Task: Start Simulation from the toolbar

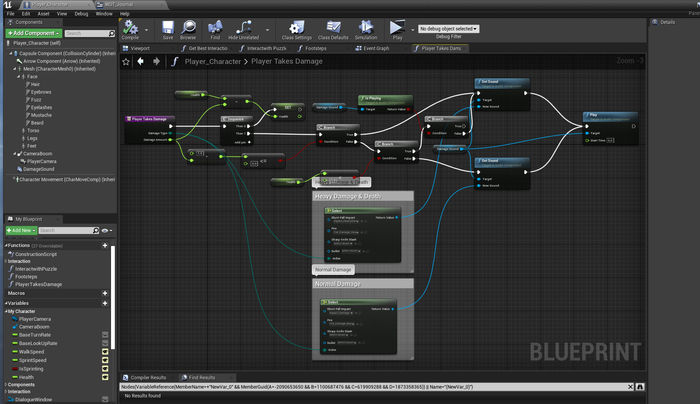Action: pos(366,28)
